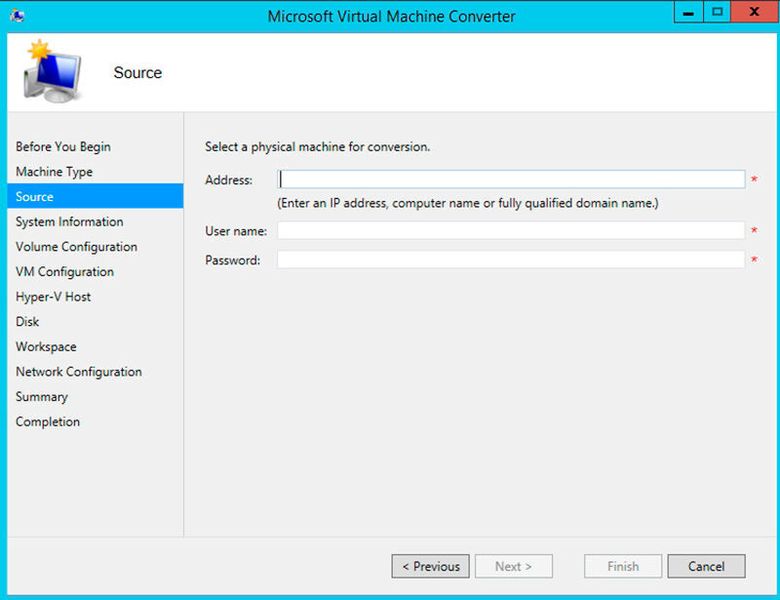Minimize the Converter window
The height and width of the screenshot is (600, 780).
688,12
